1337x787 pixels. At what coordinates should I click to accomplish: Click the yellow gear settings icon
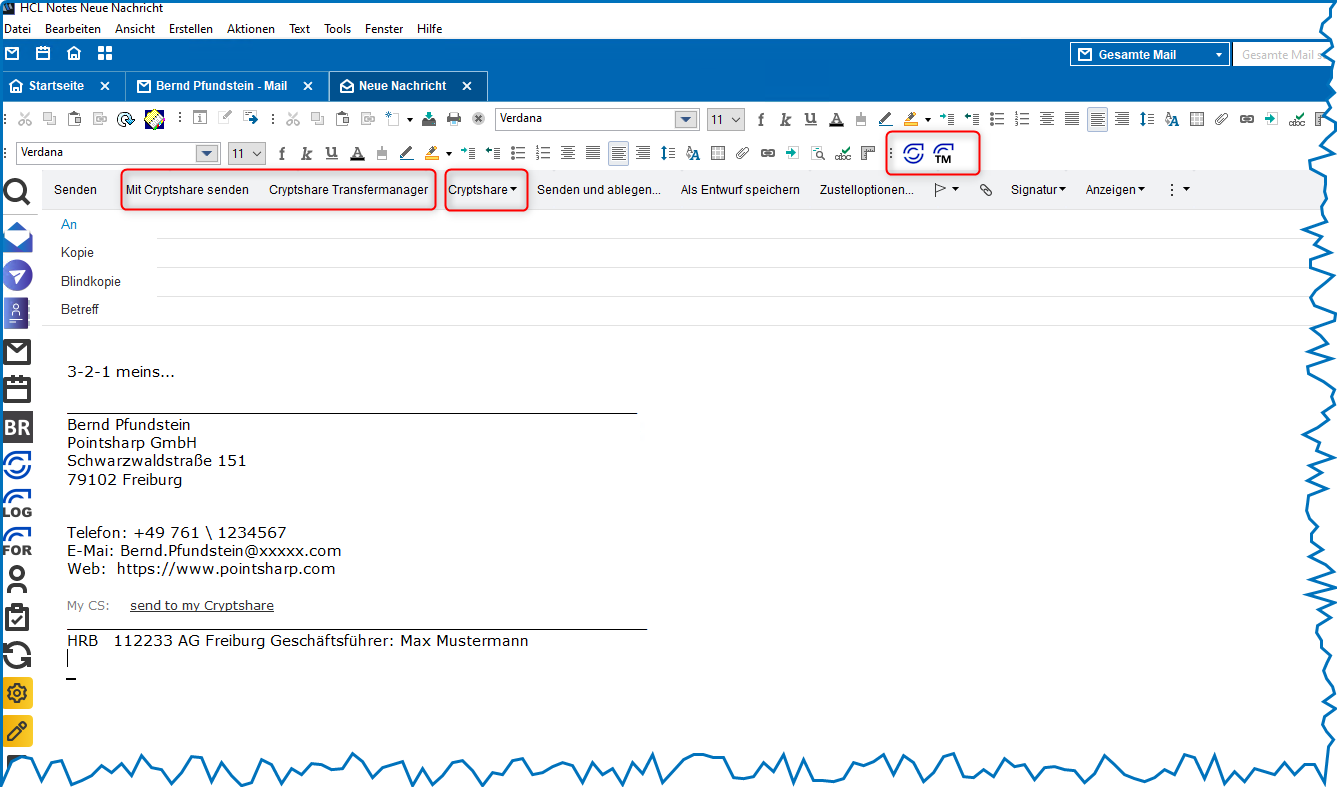18,692
